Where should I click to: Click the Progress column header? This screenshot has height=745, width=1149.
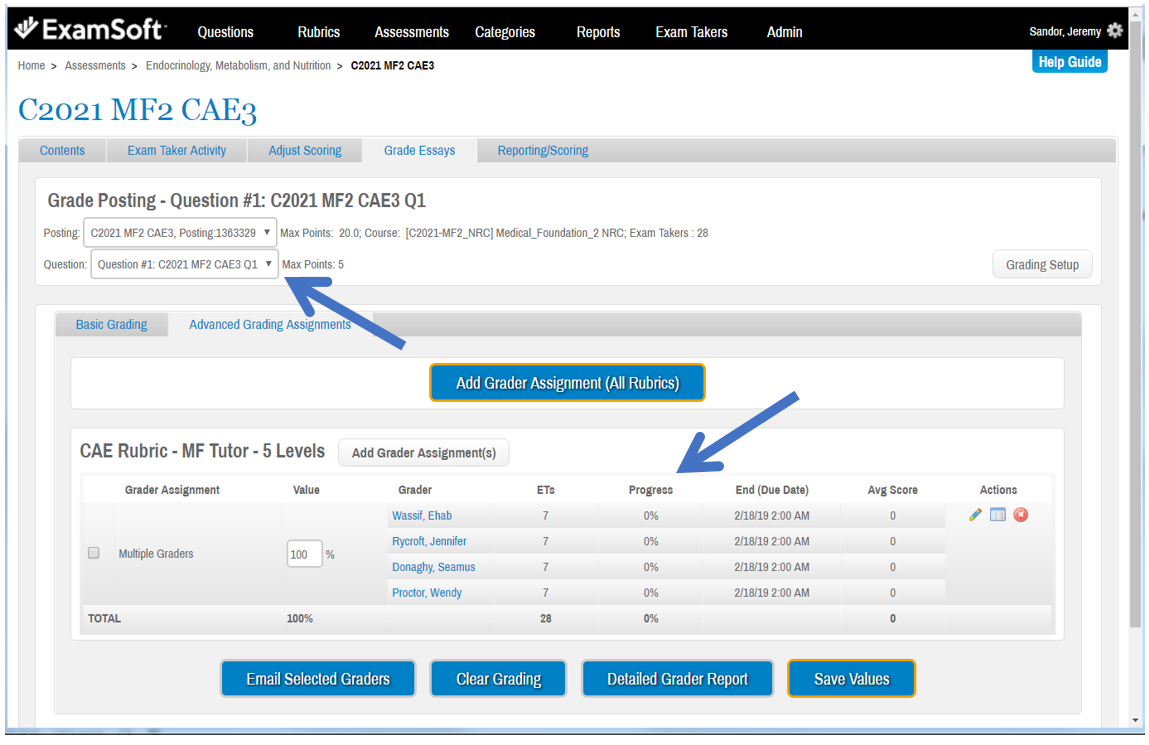point(651,490)
